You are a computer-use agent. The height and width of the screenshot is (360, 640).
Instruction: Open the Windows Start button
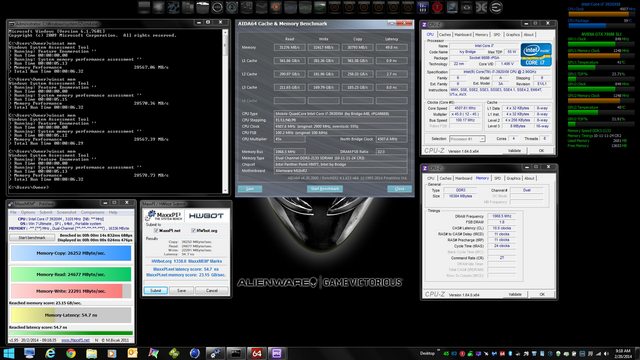9,353
